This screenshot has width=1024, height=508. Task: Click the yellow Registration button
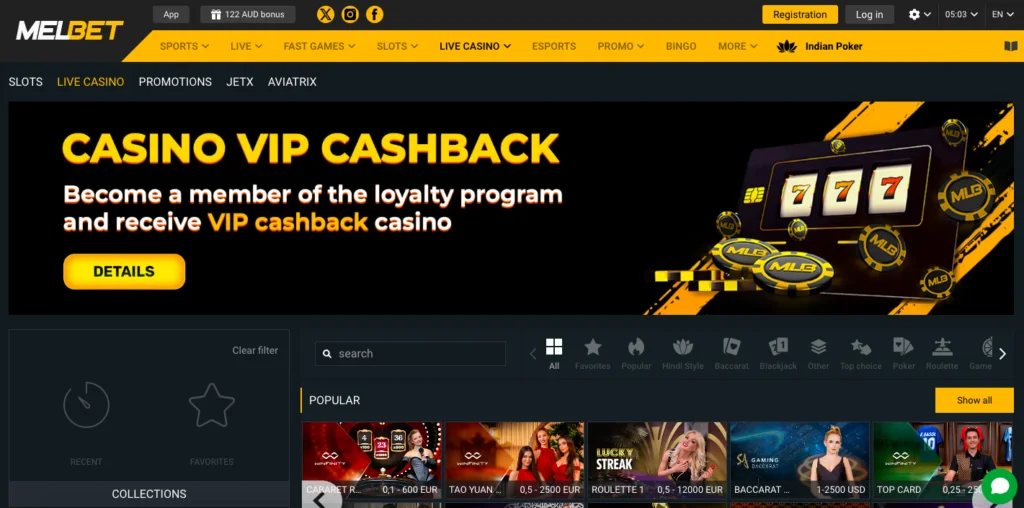800,14
